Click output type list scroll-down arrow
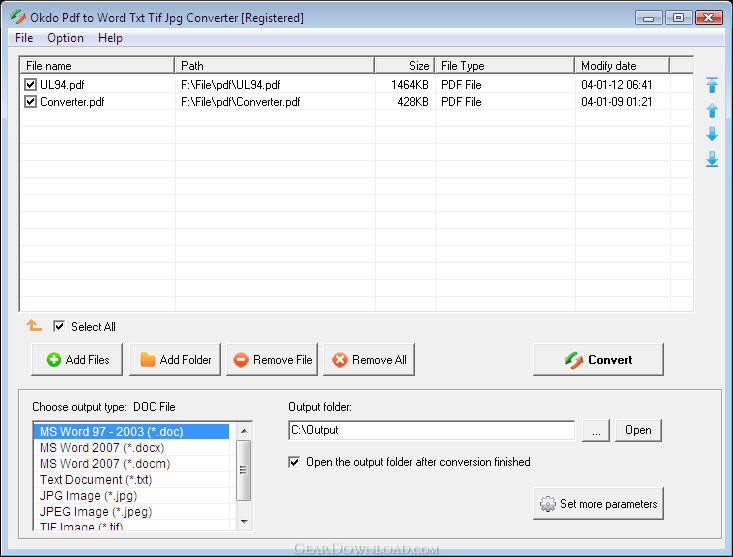The height and width of the screenshot is (557, 733). pyautogui.click(x=244, y=521)
